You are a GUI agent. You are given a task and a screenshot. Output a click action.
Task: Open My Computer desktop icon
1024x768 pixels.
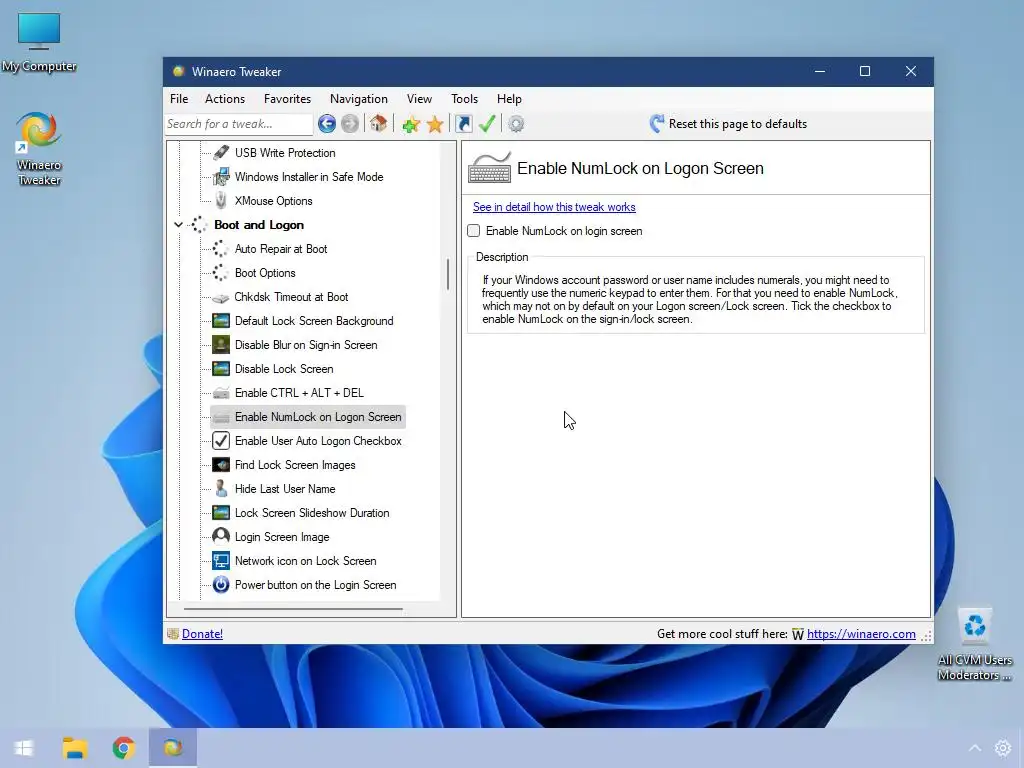coord(39,42)
